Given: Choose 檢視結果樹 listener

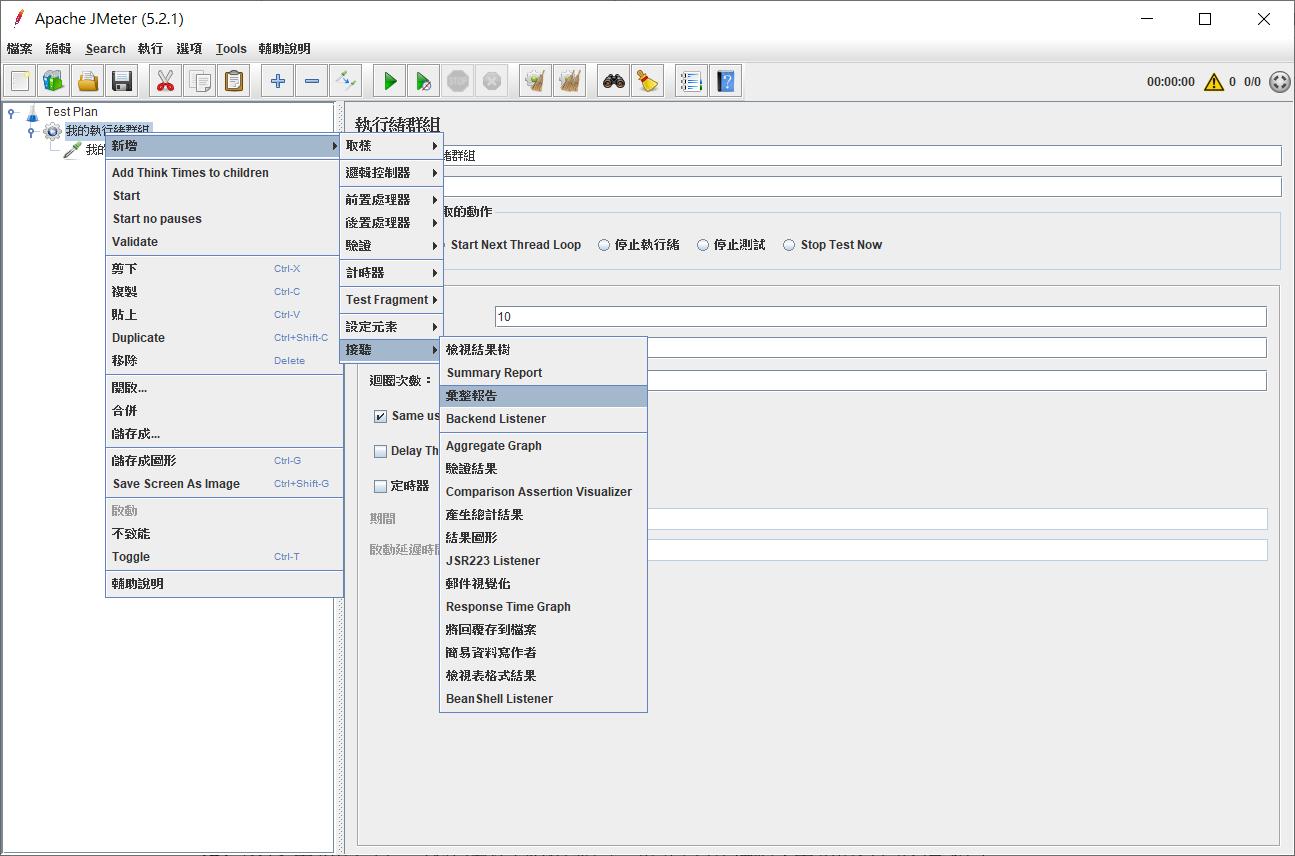Looking at the screenshot, I should [543, 350].
